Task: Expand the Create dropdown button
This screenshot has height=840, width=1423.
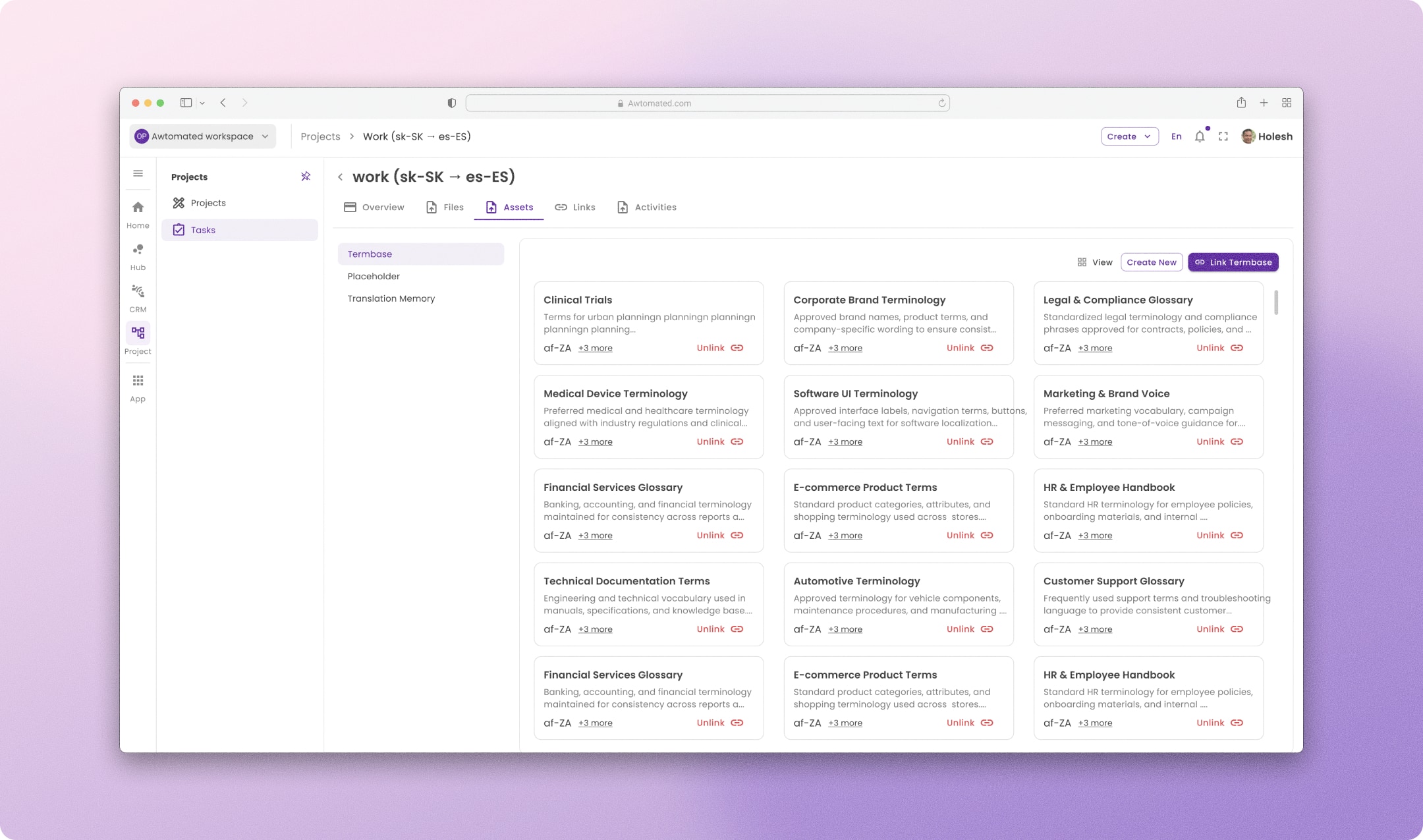Action: click(x=1130, y=136)
